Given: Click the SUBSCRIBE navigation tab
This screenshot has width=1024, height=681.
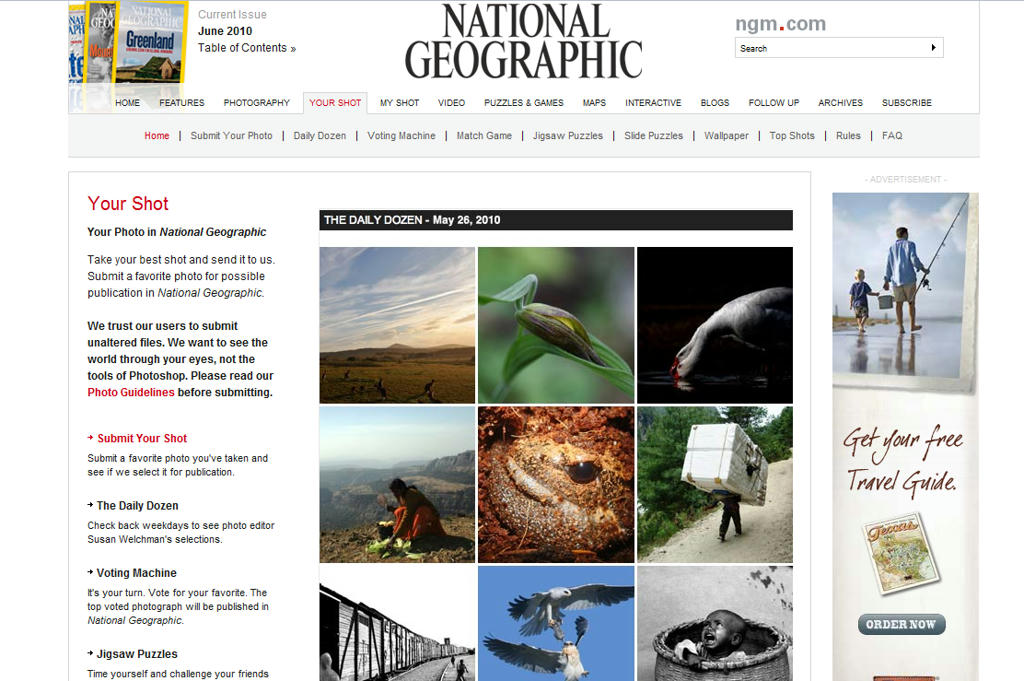Looking at the screenshot, I should pyautogui.click(x=906, y=103).
